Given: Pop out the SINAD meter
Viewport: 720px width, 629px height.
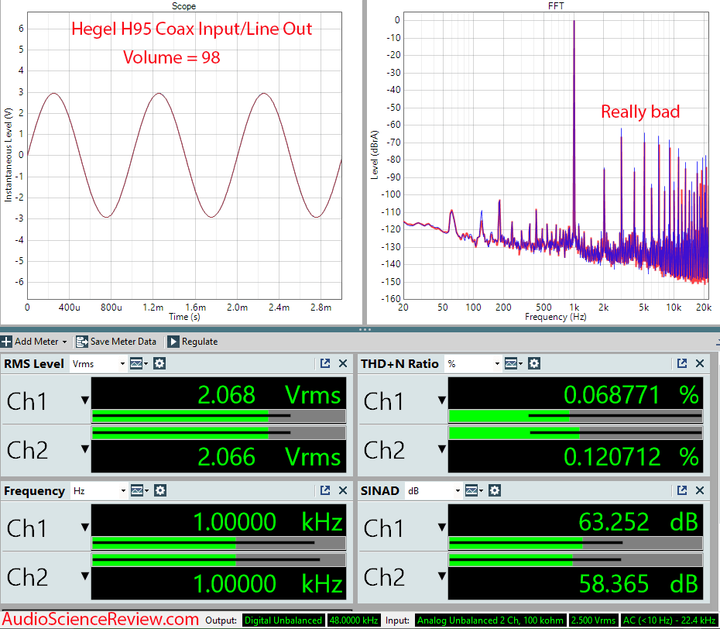Looking at the screenshot, I should [682, 490].
